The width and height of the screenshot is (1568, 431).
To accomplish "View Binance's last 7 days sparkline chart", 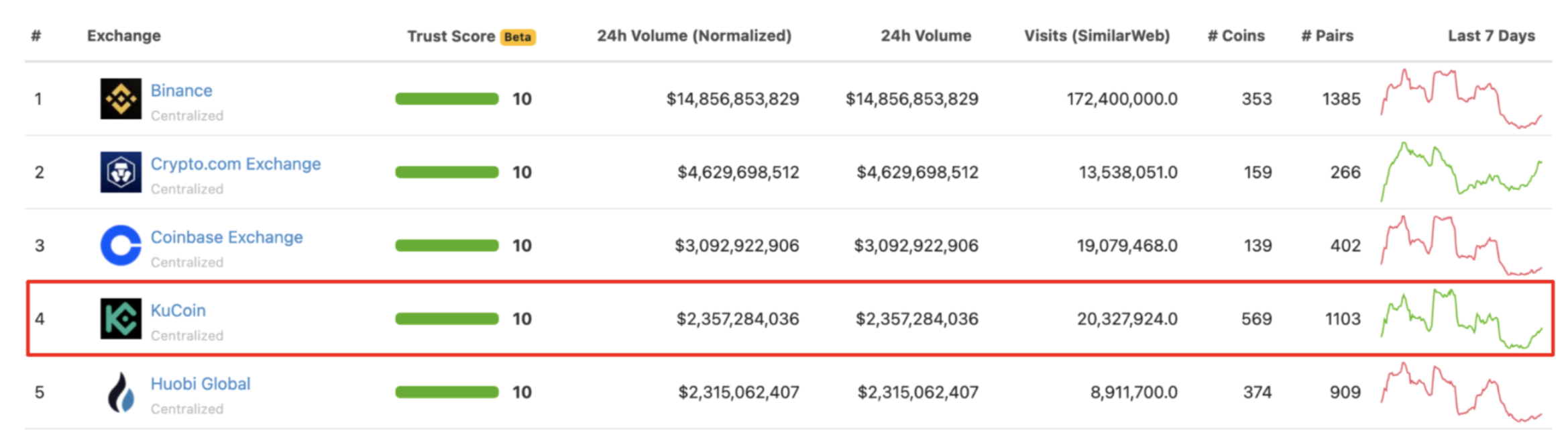I will [1461, 98].
